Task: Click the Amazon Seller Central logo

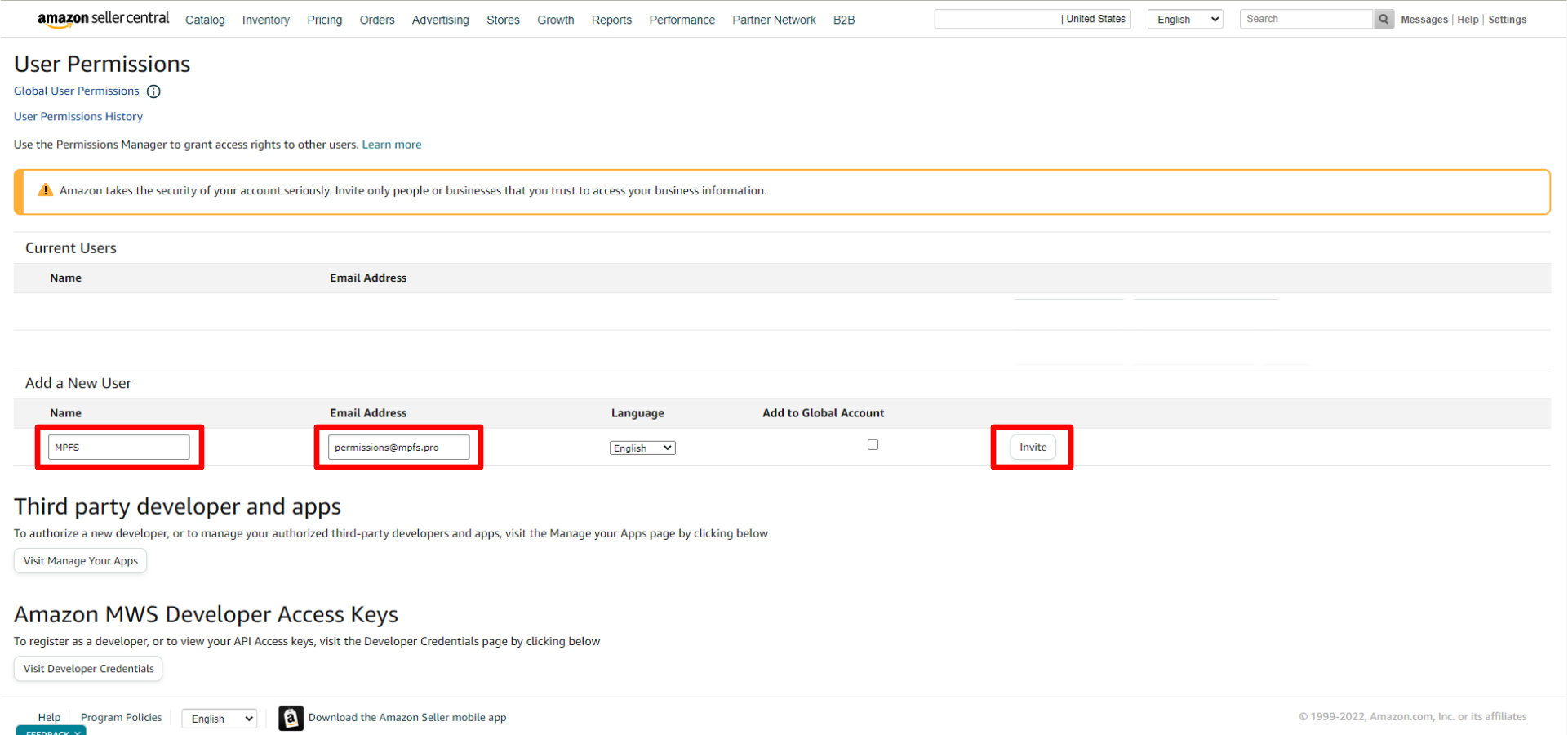Action: 103,19
